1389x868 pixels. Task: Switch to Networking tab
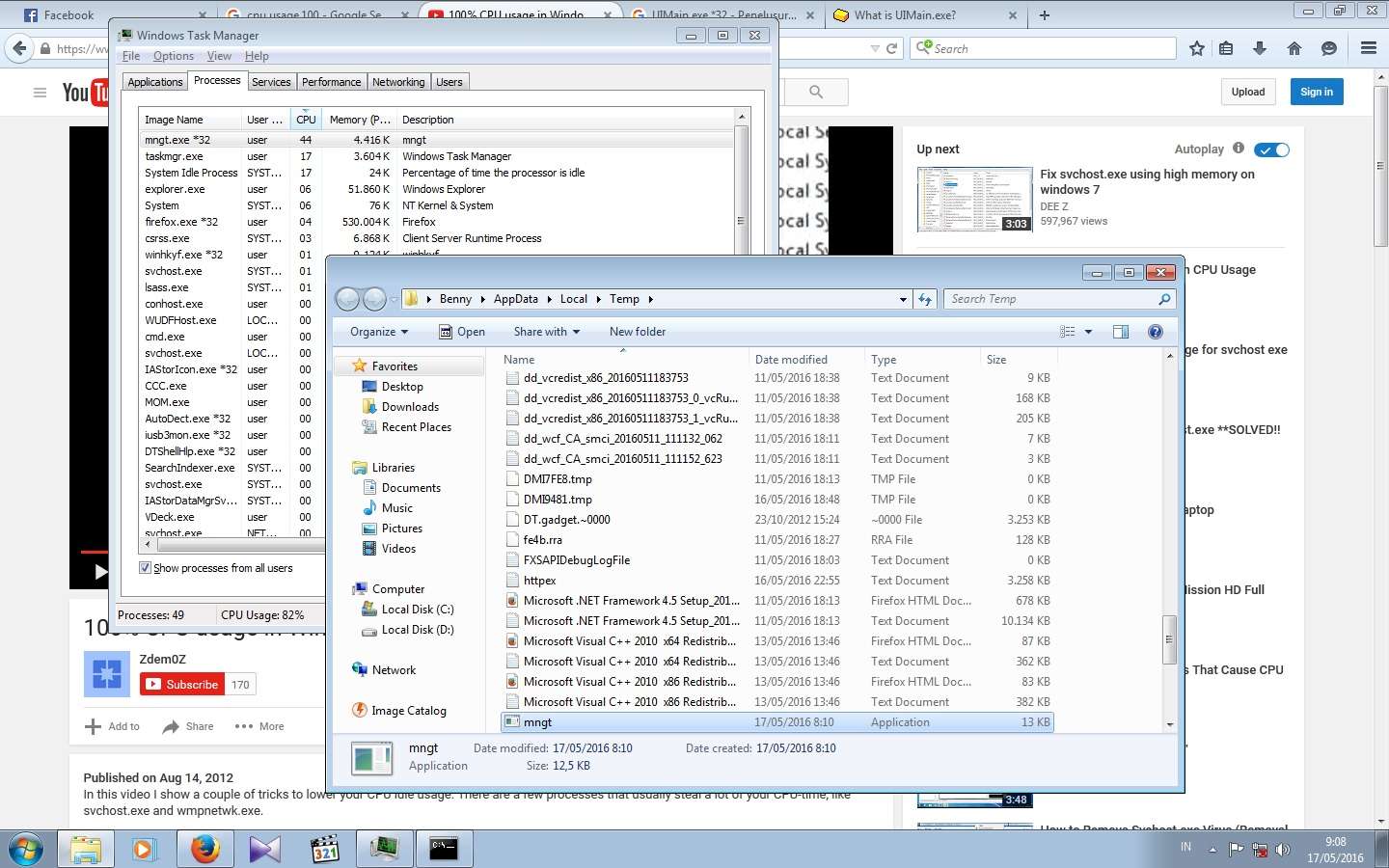click(398, 82)
